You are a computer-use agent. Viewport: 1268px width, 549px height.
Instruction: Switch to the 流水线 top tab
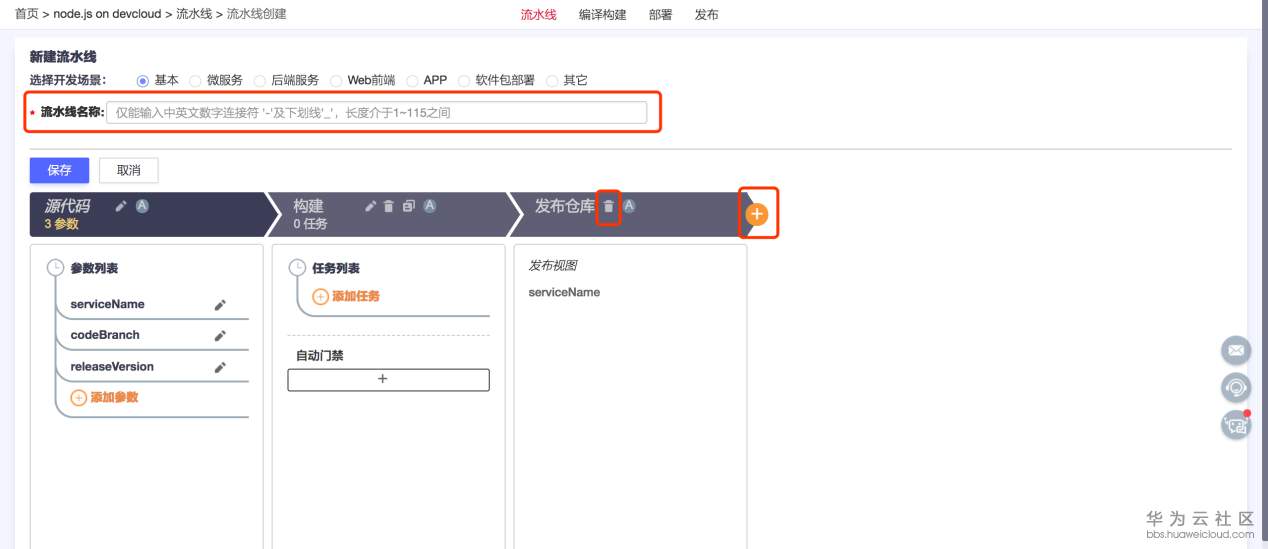(x=539, y=15)
